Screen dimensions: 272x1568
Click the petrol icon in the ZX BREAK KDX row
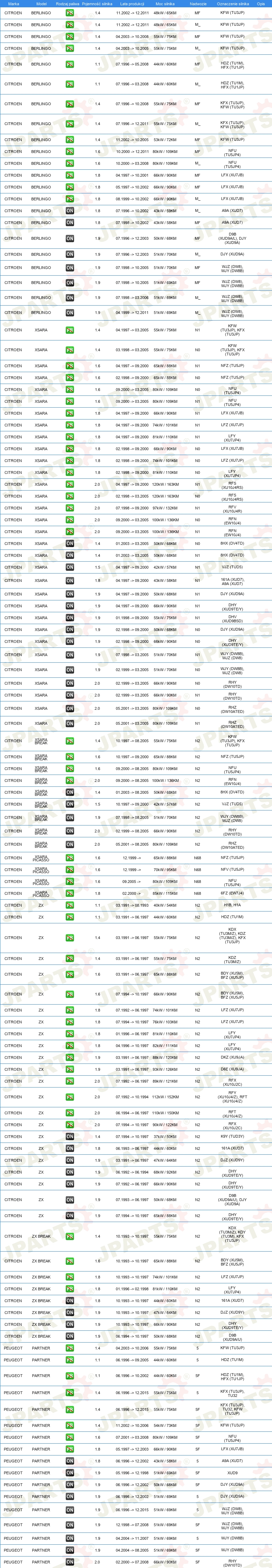pos(70,1236)
